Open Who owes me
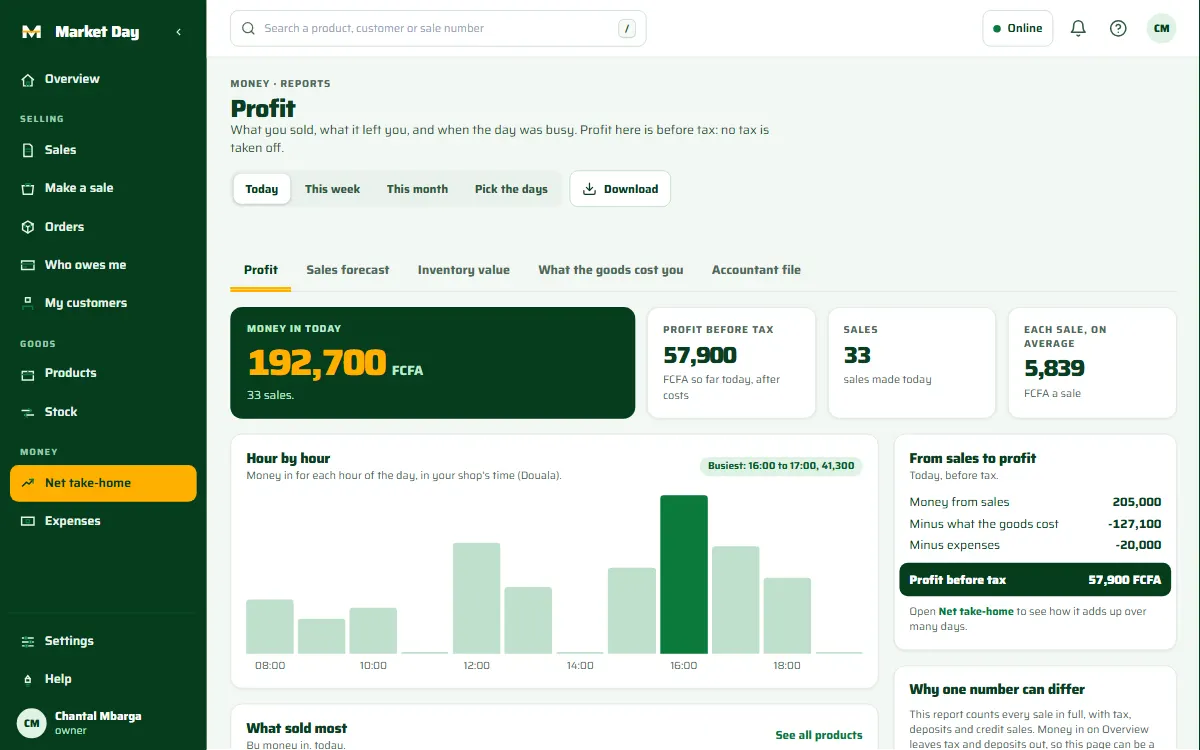The width and height of the screenshot is (1200, 750). click(103, 265)
